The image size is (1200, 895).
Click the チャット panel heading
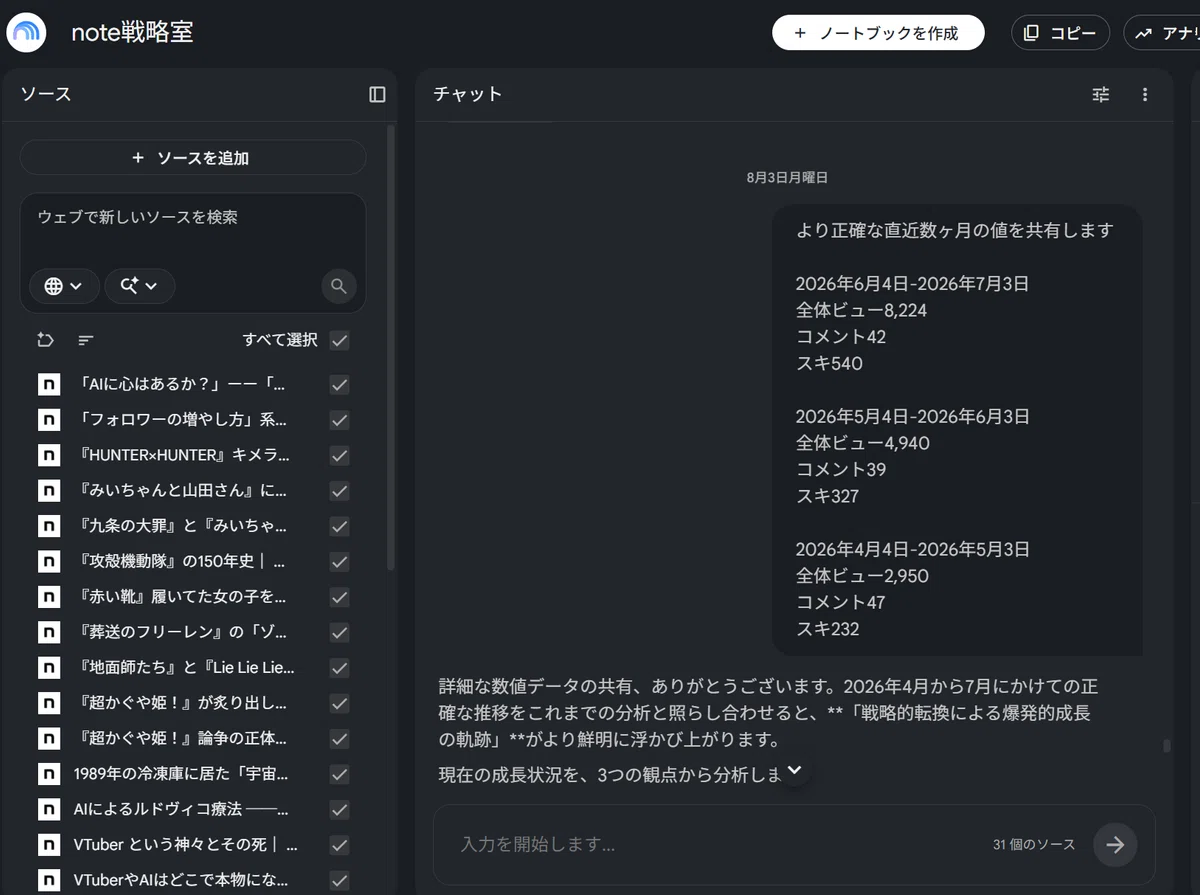[x=468, y=94]
